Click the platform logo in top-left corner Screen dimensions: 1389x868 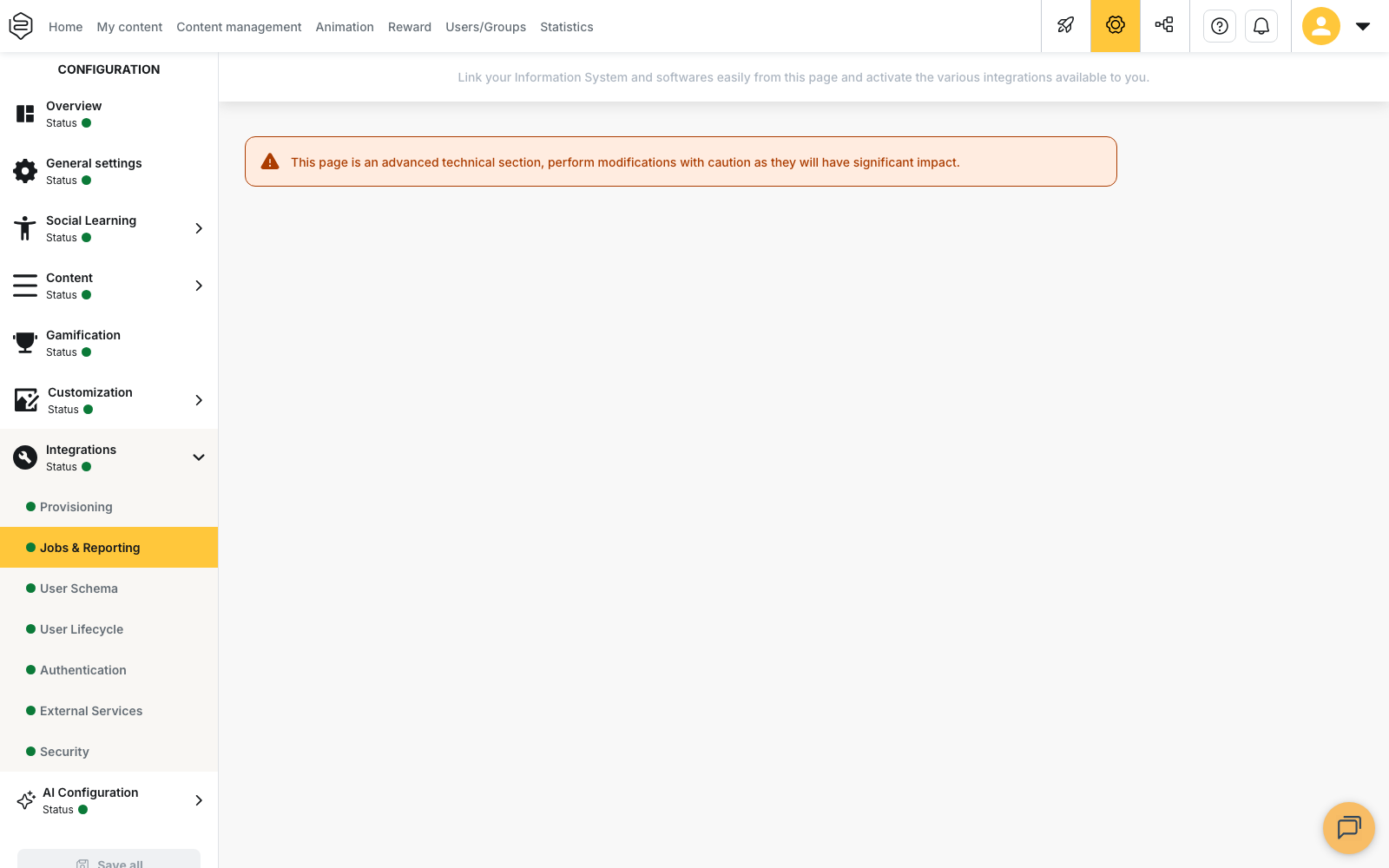tap(21, 26)
